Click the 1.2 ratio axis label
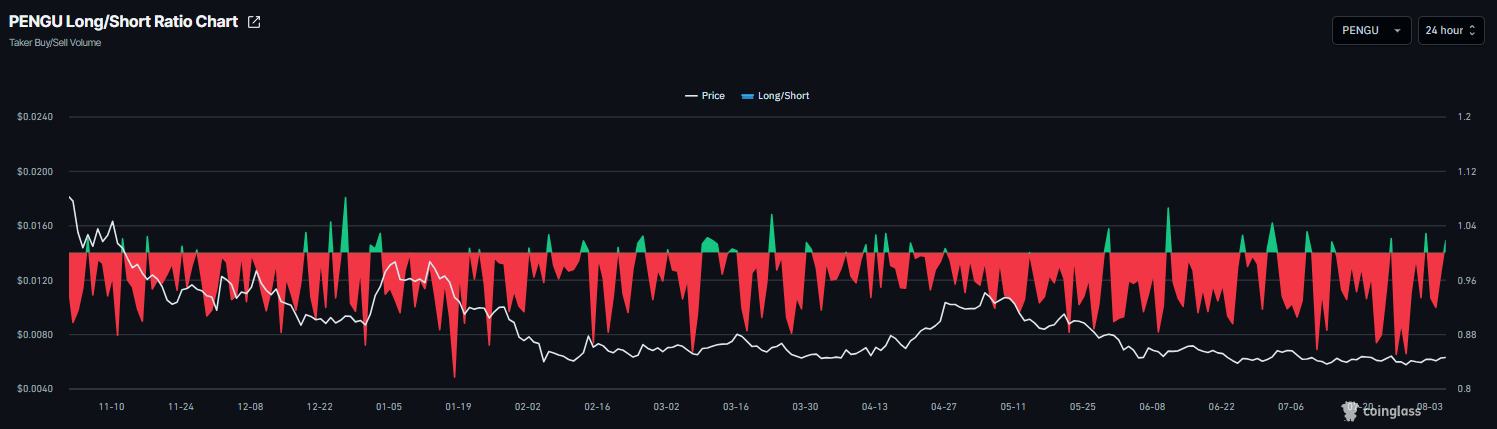 pyautogui.click(x=1464, y=117)
